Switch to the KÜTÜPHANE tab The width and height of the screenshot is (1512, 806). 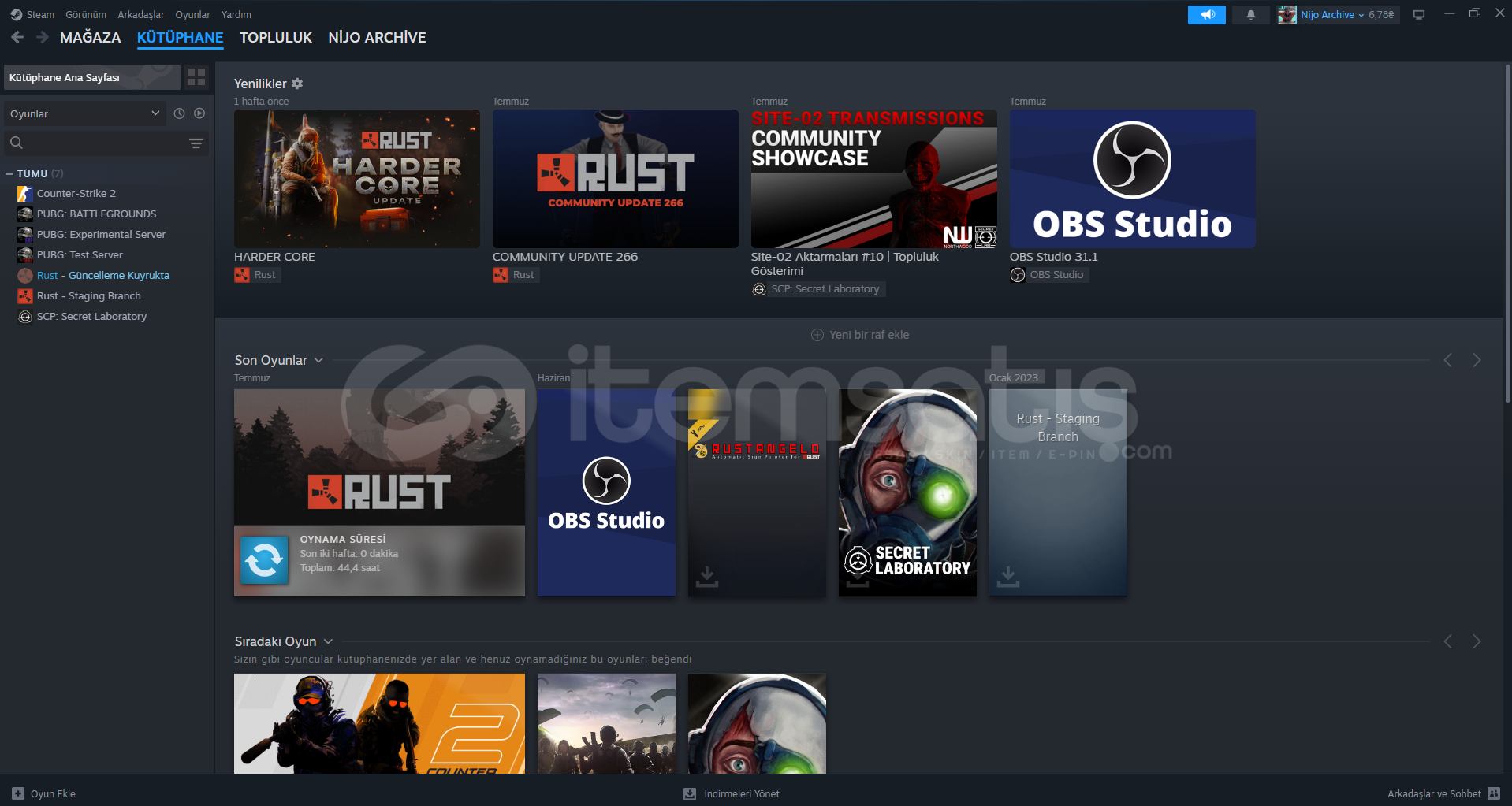181,38
